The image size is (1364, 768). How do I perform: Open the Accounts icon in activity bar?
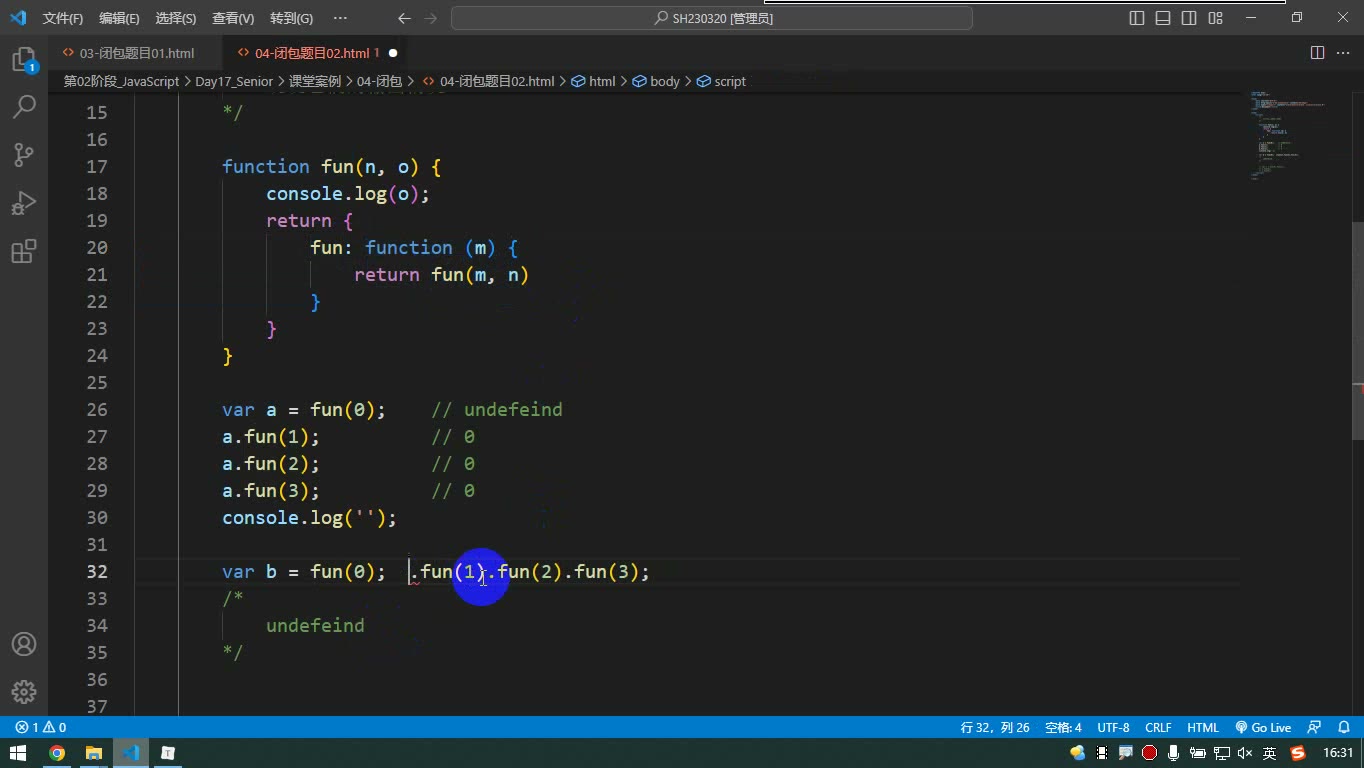pos(24,644)
